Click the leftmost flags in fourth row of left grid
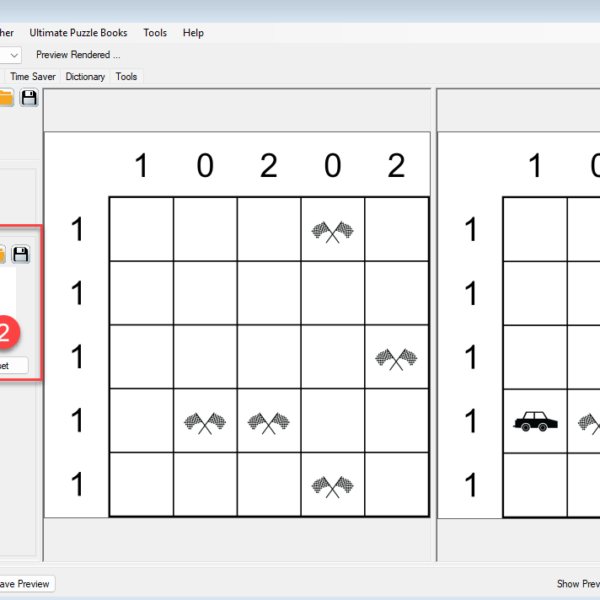Viewport: 600px width, 600px height. (x=205, y=422)
